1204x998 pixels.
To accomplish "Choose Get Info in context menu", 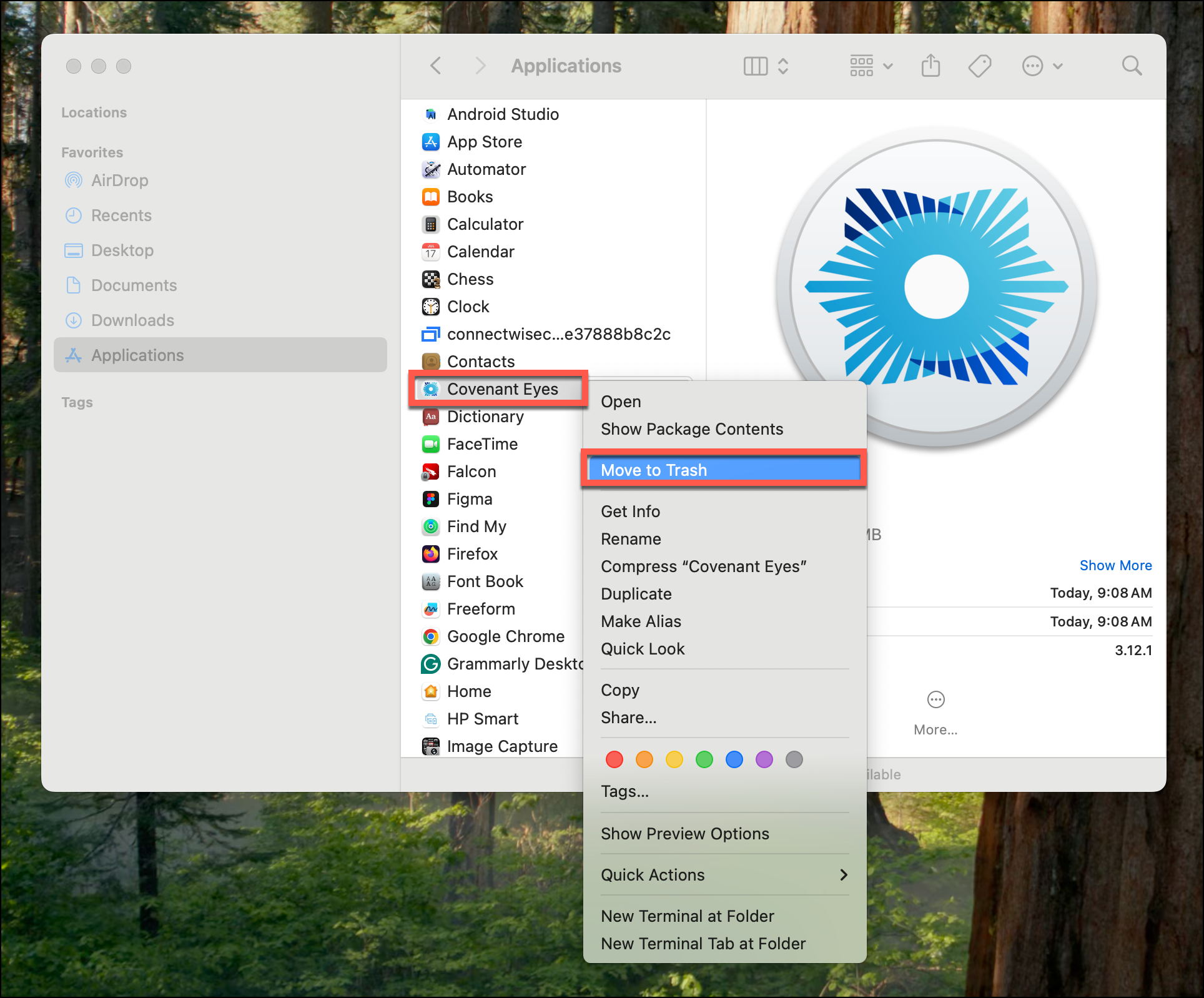I will tap(724, 511).
